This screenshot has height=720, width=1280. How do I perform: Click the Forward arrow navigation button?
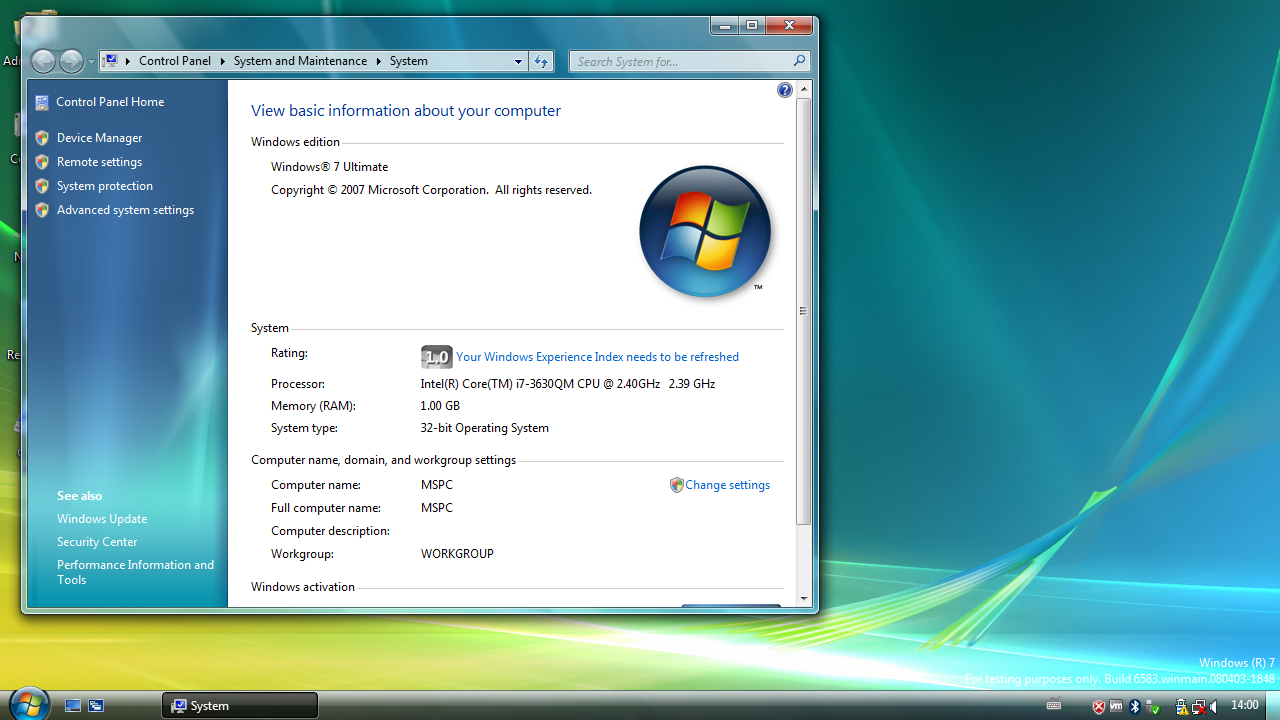71,61
